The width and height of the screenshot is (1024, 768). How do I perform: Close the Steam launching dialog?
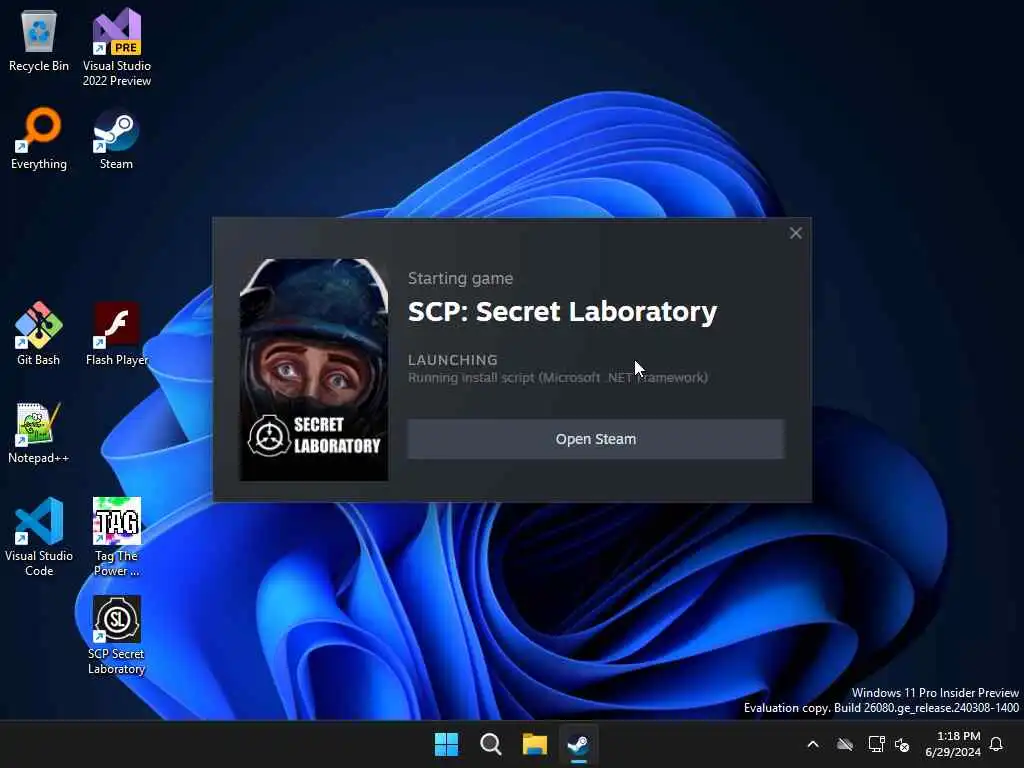click(x=795, y=233)
